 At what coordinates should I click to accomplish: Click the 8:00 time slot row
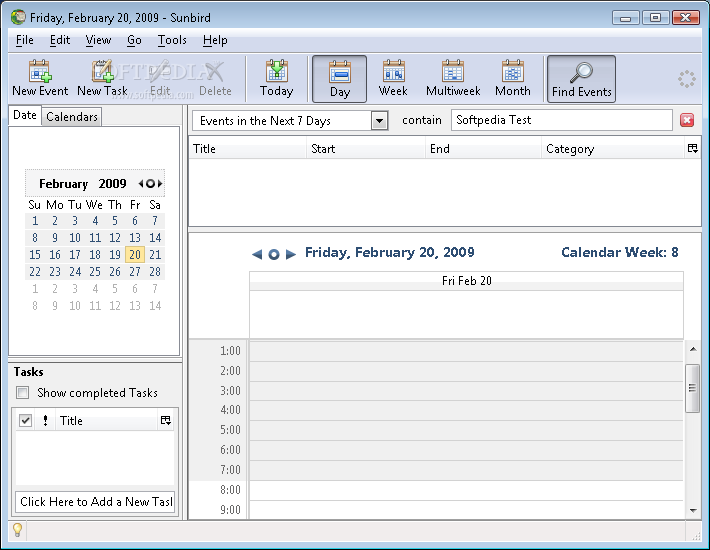(x=466, y=490)
